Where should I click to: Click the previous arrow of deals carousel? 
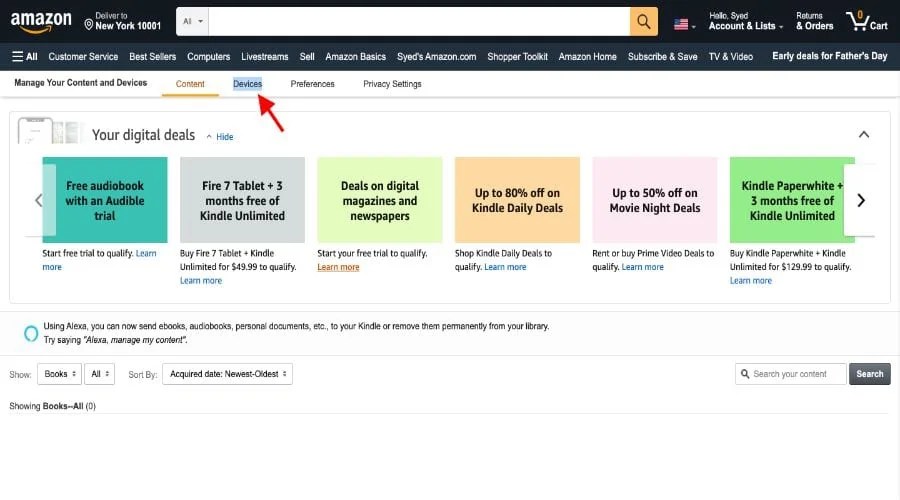coord(38,200)
